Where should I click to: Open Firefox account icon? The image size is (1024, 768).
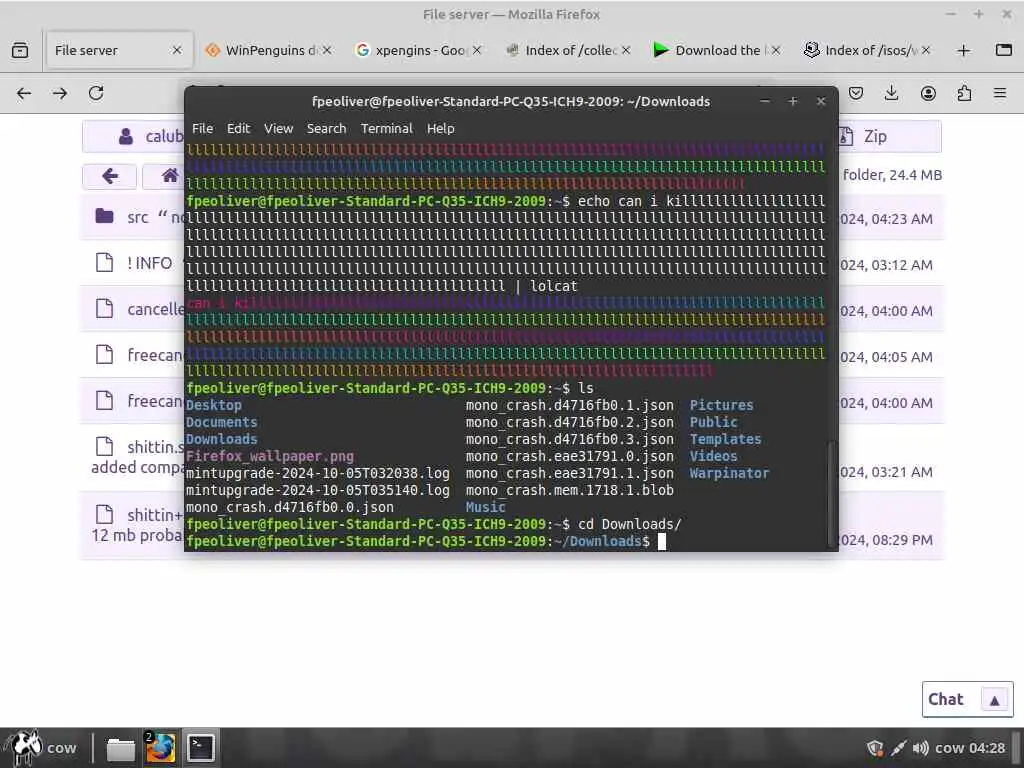pos(928,93)
